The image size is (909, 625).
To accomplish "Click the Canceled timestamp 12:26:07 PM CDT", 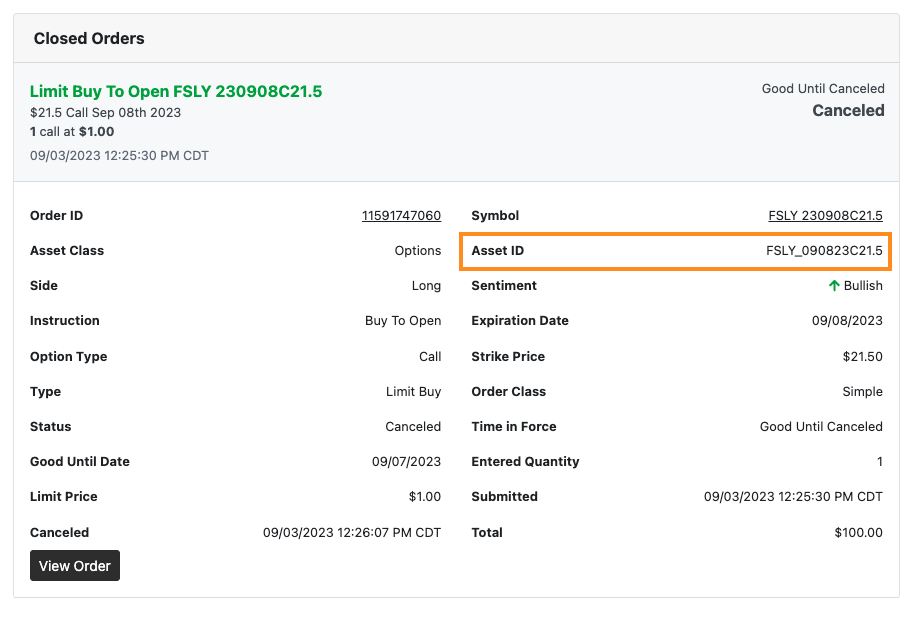I will pyautogui.click(x=352, y=533).
